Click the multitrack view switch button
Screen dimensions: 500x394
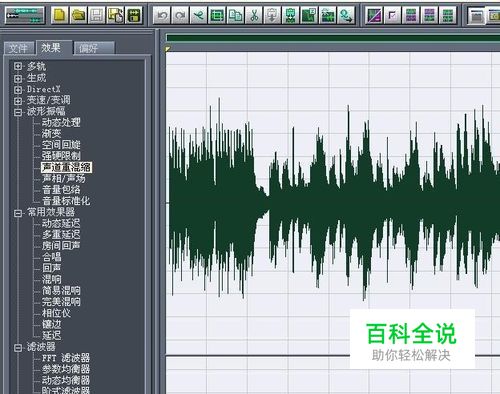coord(25,15)
